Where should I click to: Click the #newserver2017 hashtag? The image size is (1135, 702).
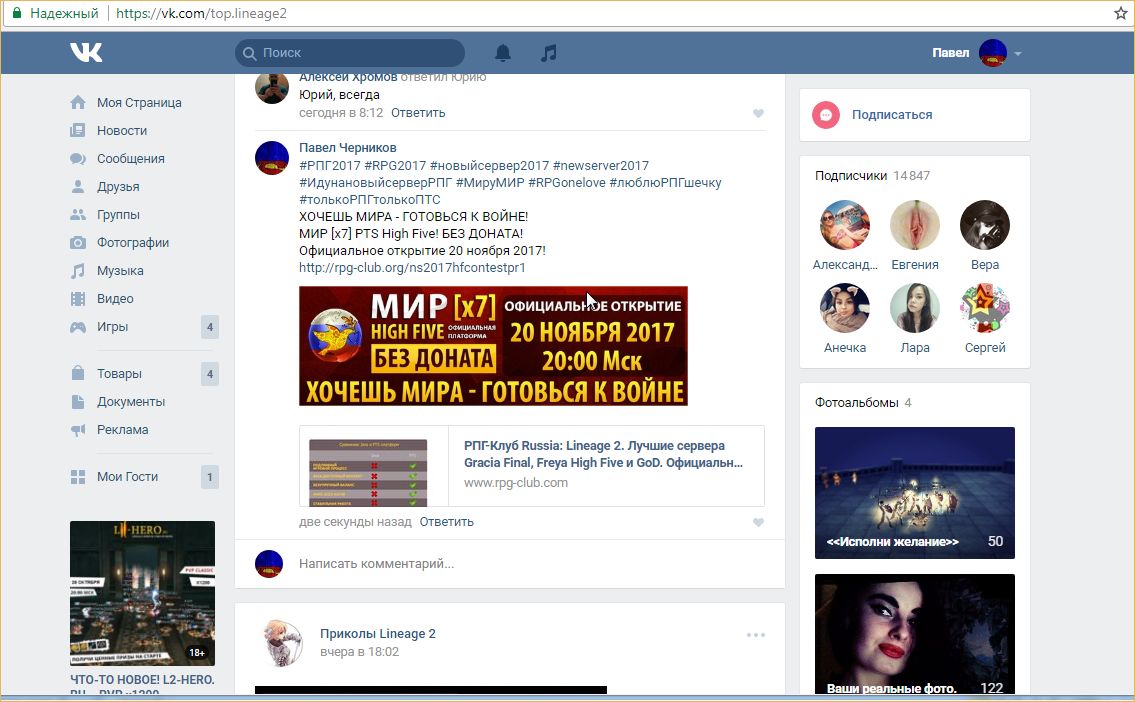(601, 166)
